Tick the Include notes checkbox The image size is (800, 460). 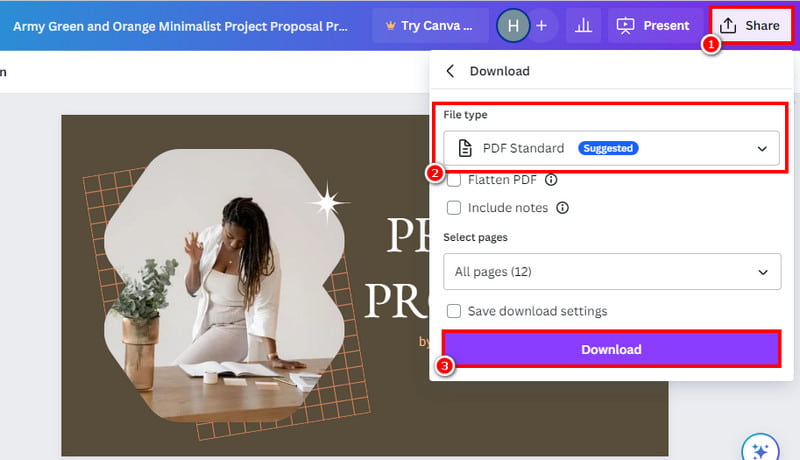coord(454,208)
